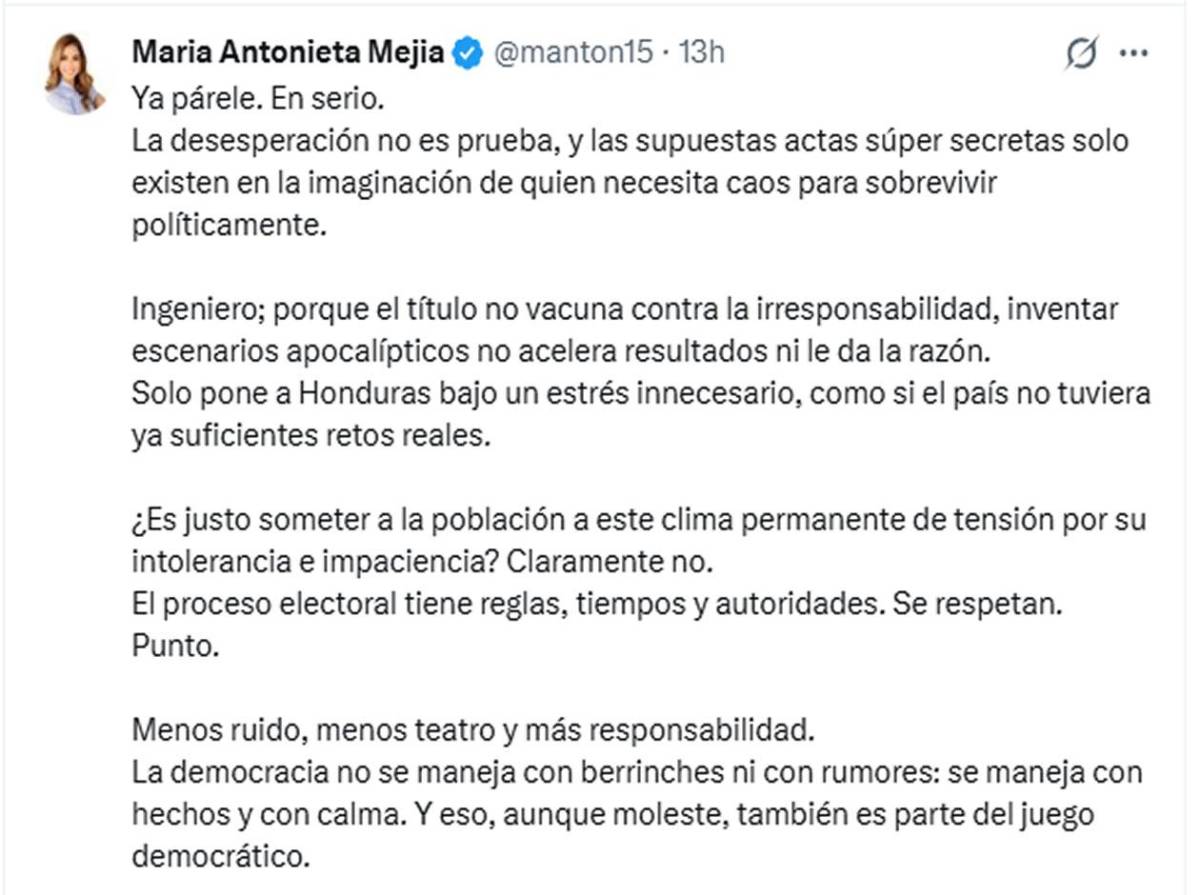Click the line saying 'Ya párele. En serio.'
The width and height of the screenshot is (1200, 895).
pos(255,98)
